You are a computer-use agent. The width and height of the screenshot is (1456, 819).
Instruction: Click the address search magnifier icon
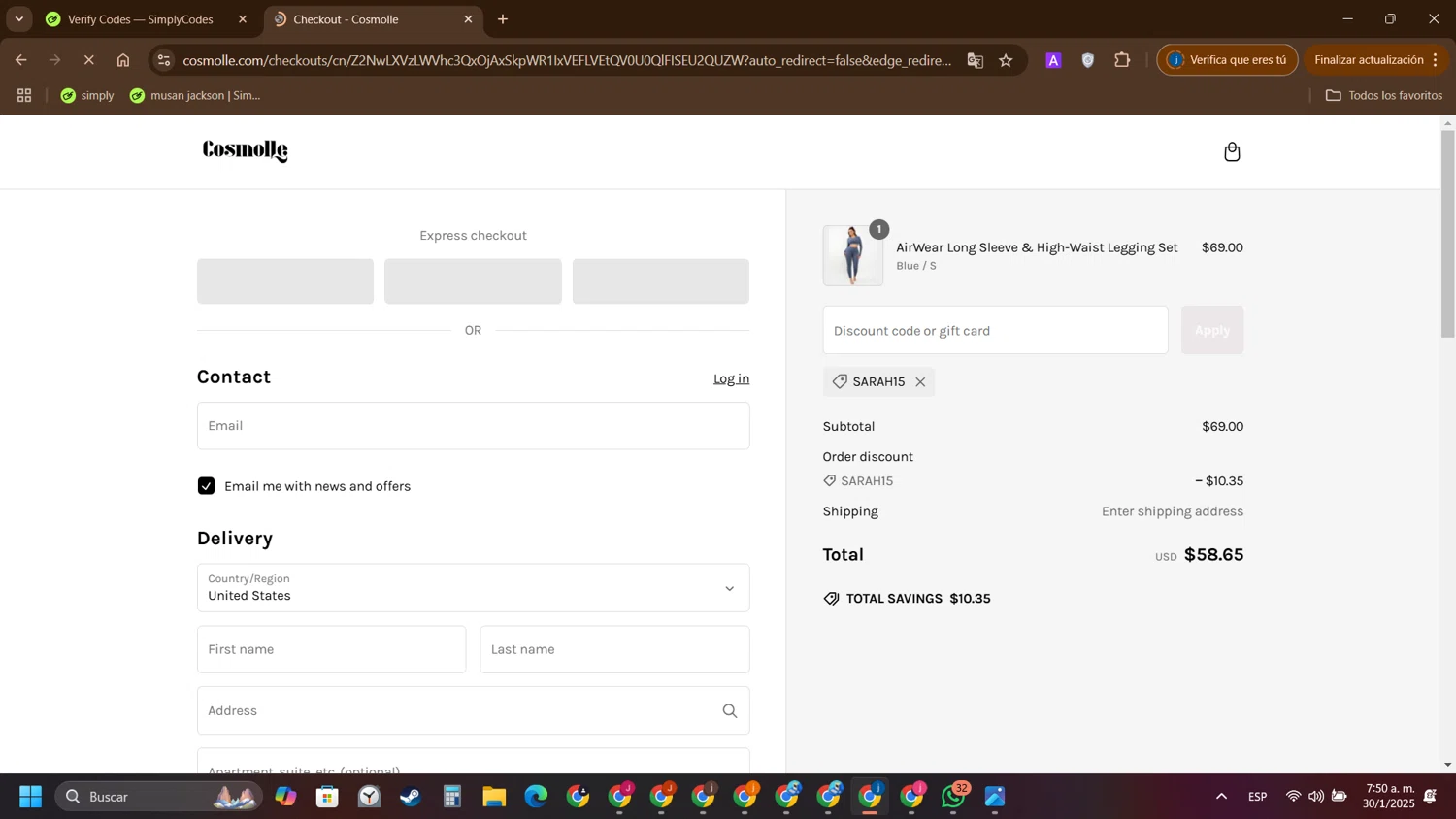tap(730, 711)
